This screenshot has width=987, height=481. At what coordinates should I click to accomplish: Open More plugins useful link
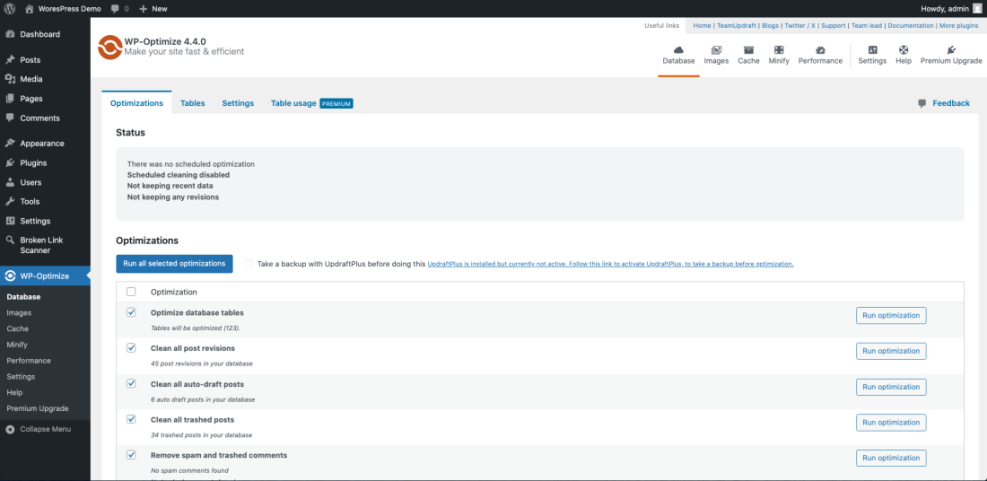click(x=959, y=26)
